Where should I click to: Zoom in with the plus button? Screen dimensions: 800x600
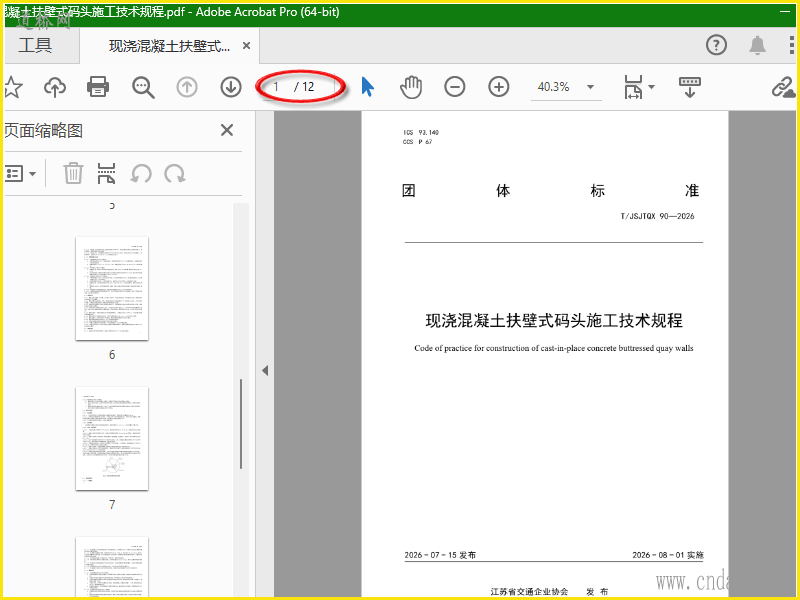[498, 87]
